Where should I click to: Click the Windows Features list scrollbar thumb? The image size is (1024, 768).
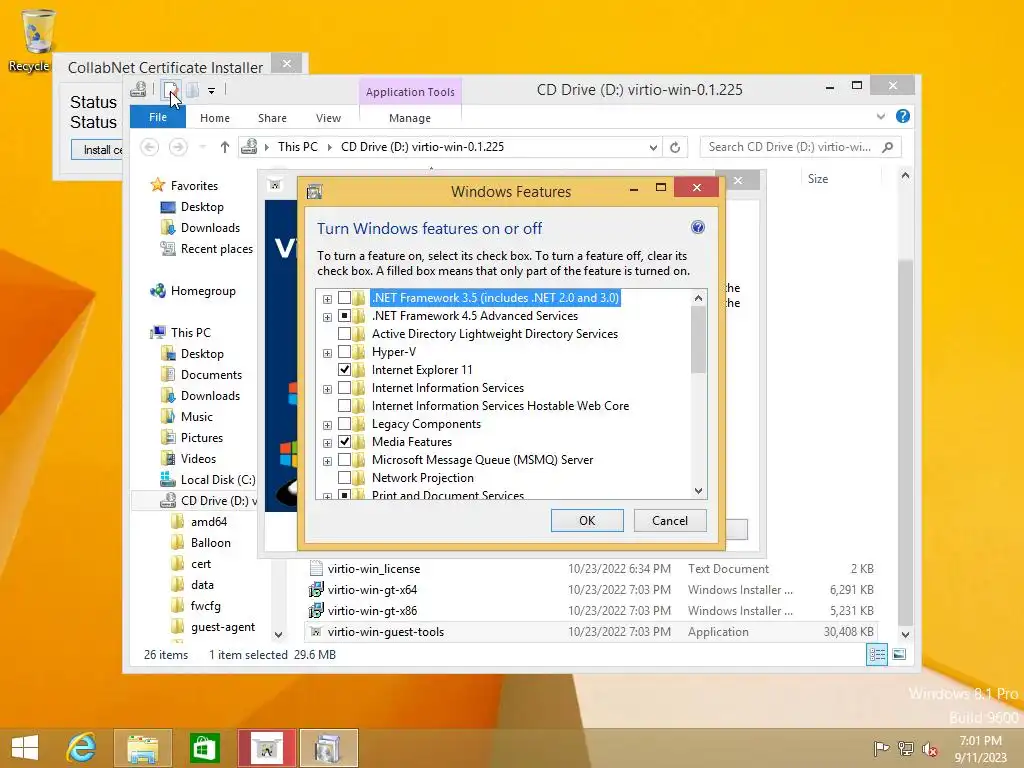(699, 340)
